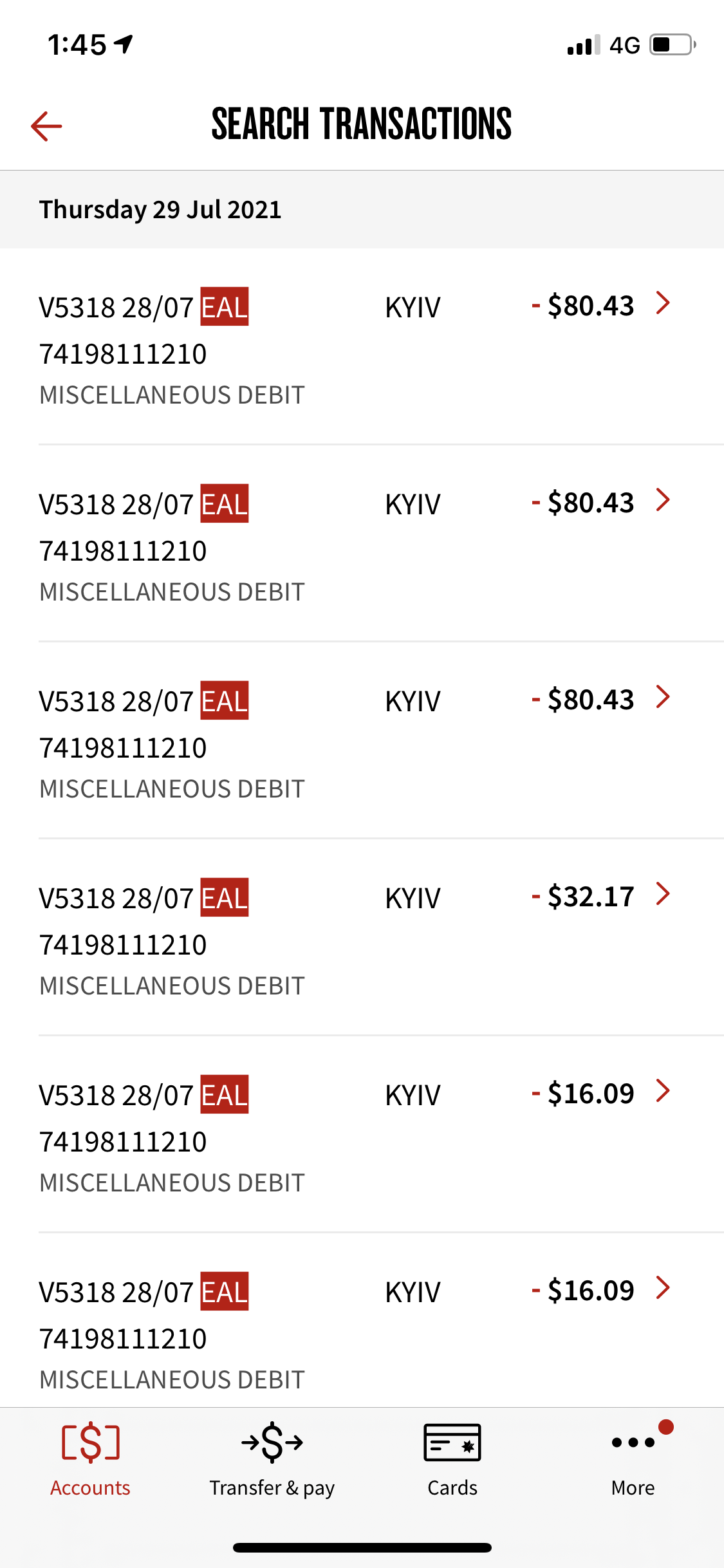The image size is (724, 1568).
Task: Tap the battery indicator in status bar
Action: 673,45
